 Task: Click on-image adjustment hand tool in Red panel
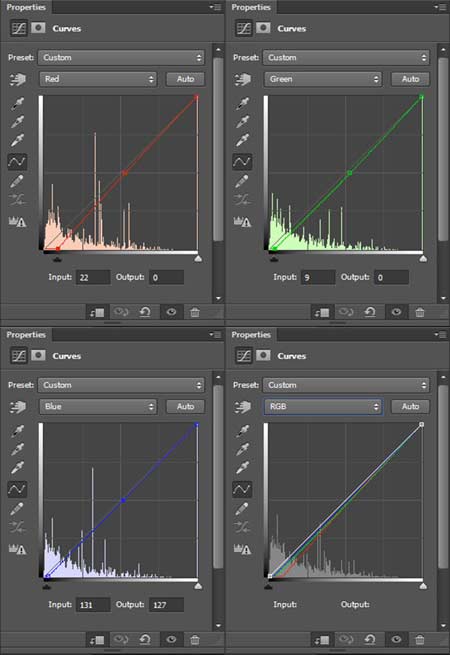point(18,79)
